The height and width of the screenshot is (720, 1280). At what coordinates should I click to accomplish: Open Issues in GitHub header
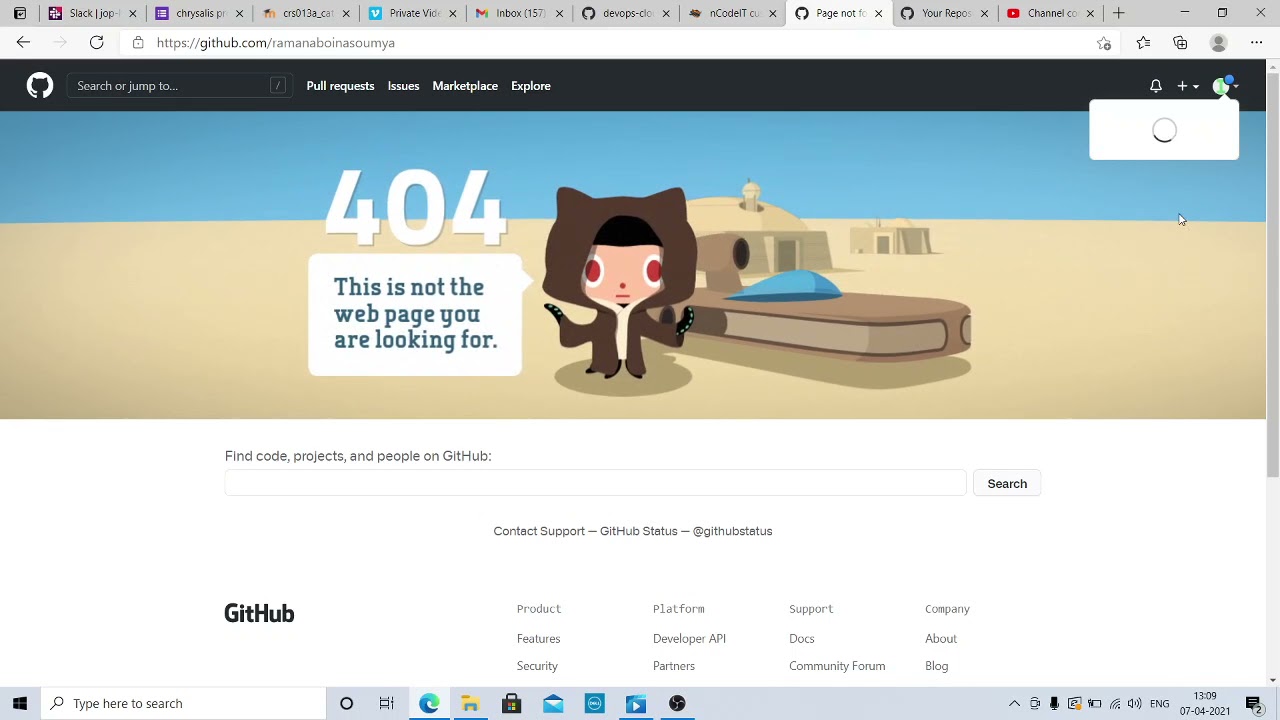(x=403, y=86)
